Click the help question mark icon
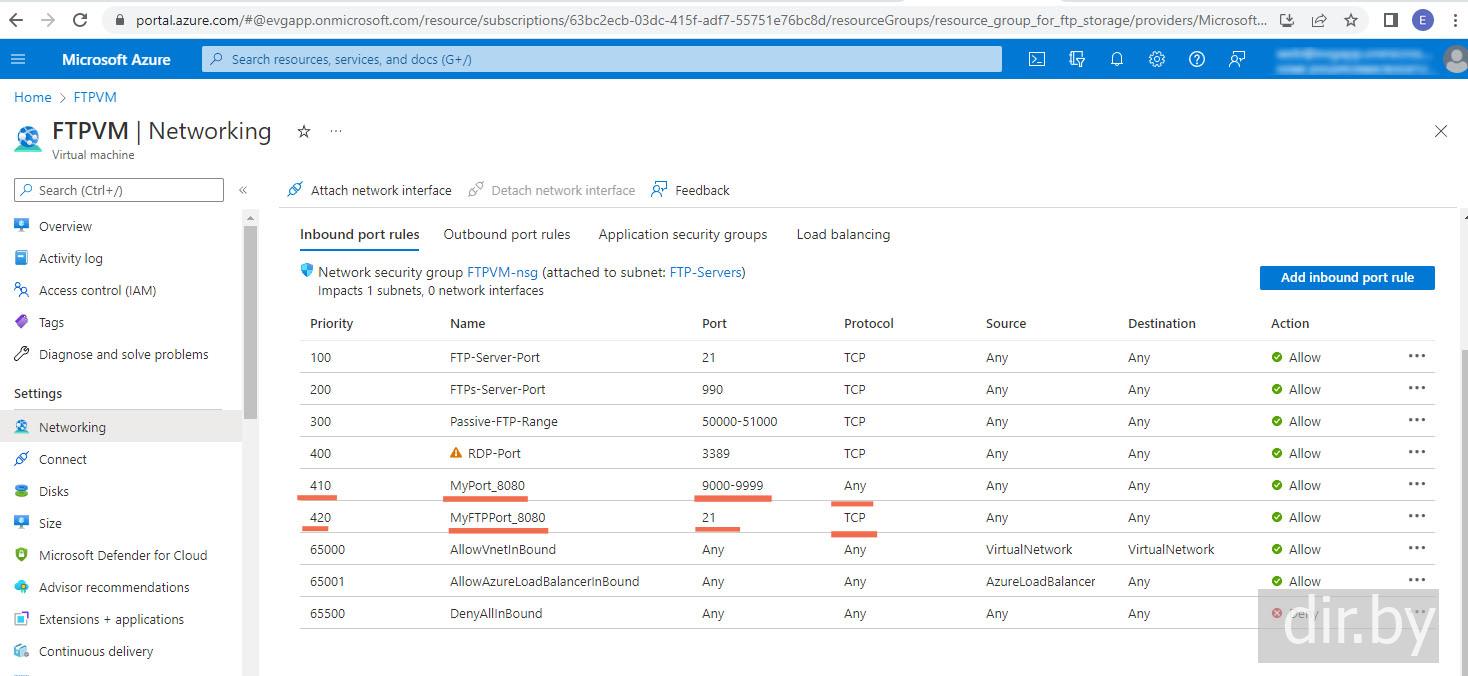 1197,59
